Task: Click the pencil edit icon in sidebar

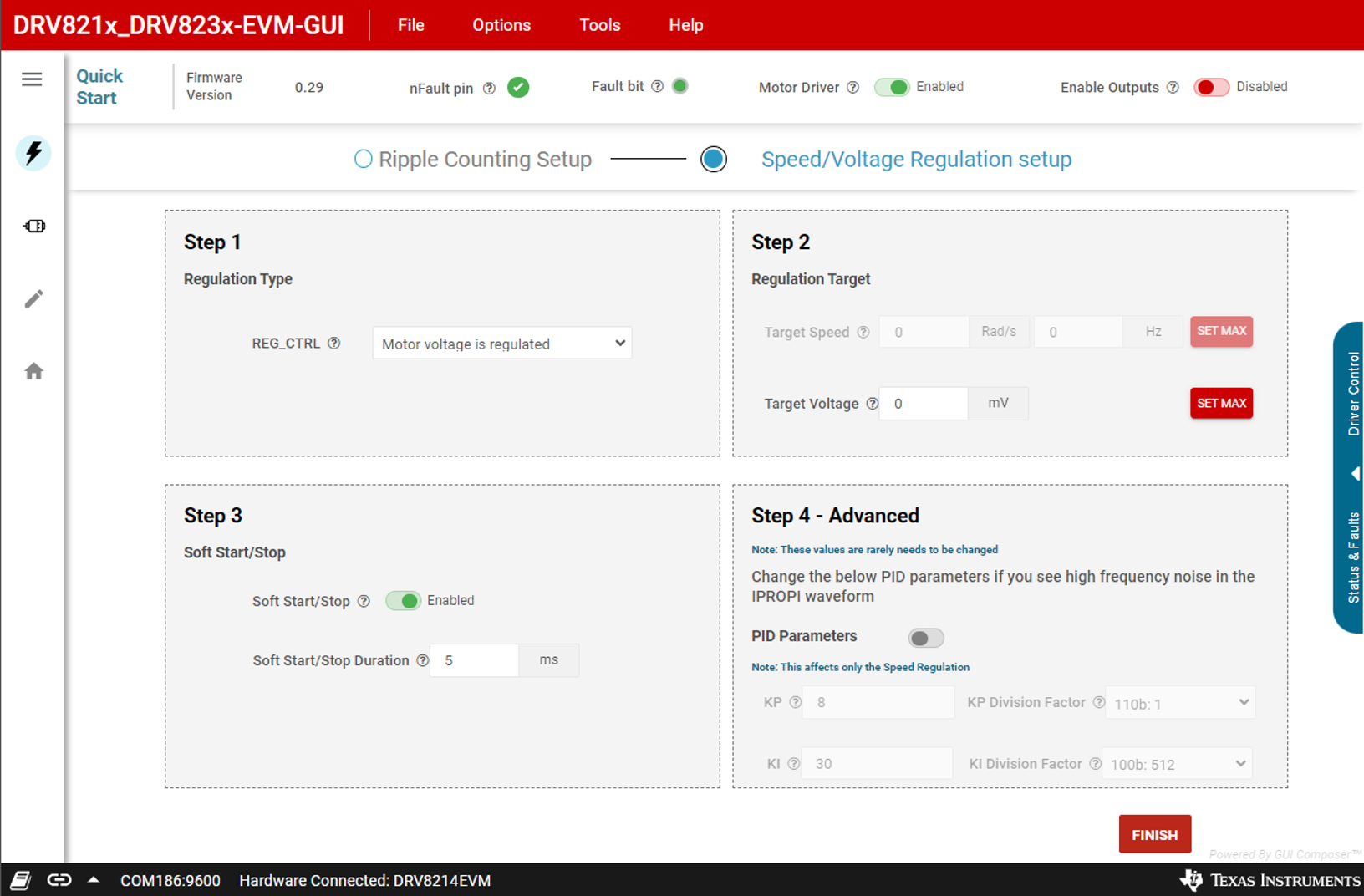Action: tap(33, 299)
